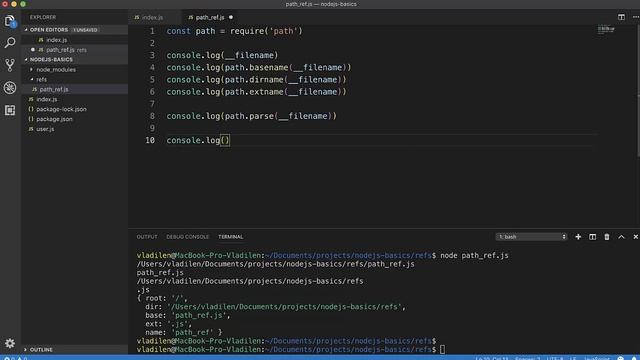Viewport: 640px width, 360px height.
Task: Maximize the panel with chevron-up icon
Action: pyautogui.click(x=621, y=237)
